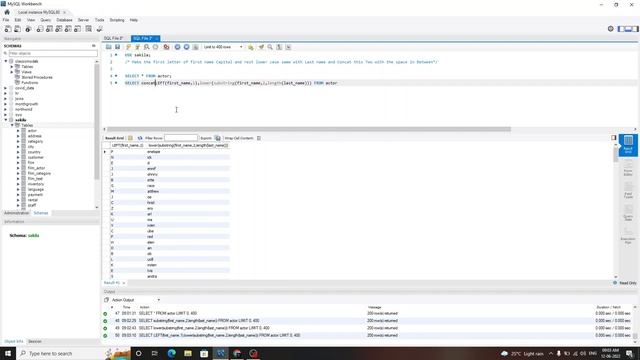The image size is (640, 360).
Task: Open the Execution Plan side panel
Action: pyautogui.click(x=628, y=236)
